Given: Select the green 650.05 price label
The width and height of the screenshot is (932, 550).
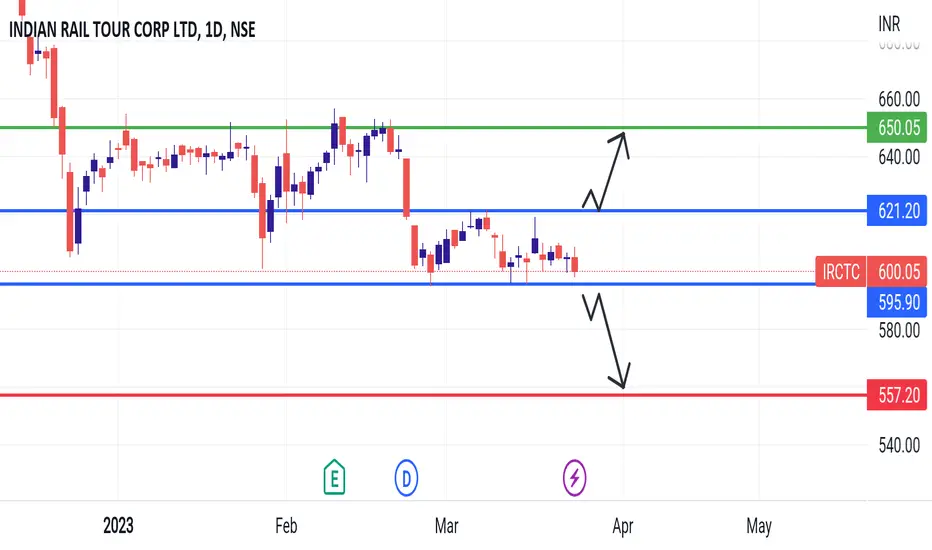Looking at the screenshot, I should (897, 127).
